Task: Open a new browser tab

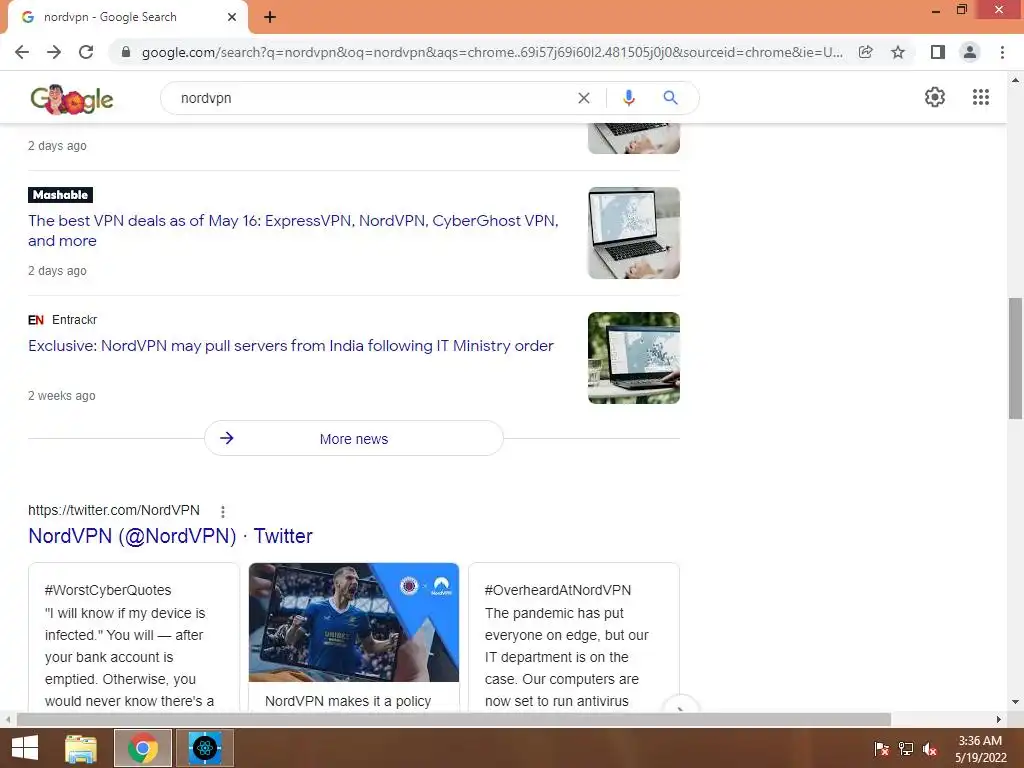Action: [x=270, y=17]
